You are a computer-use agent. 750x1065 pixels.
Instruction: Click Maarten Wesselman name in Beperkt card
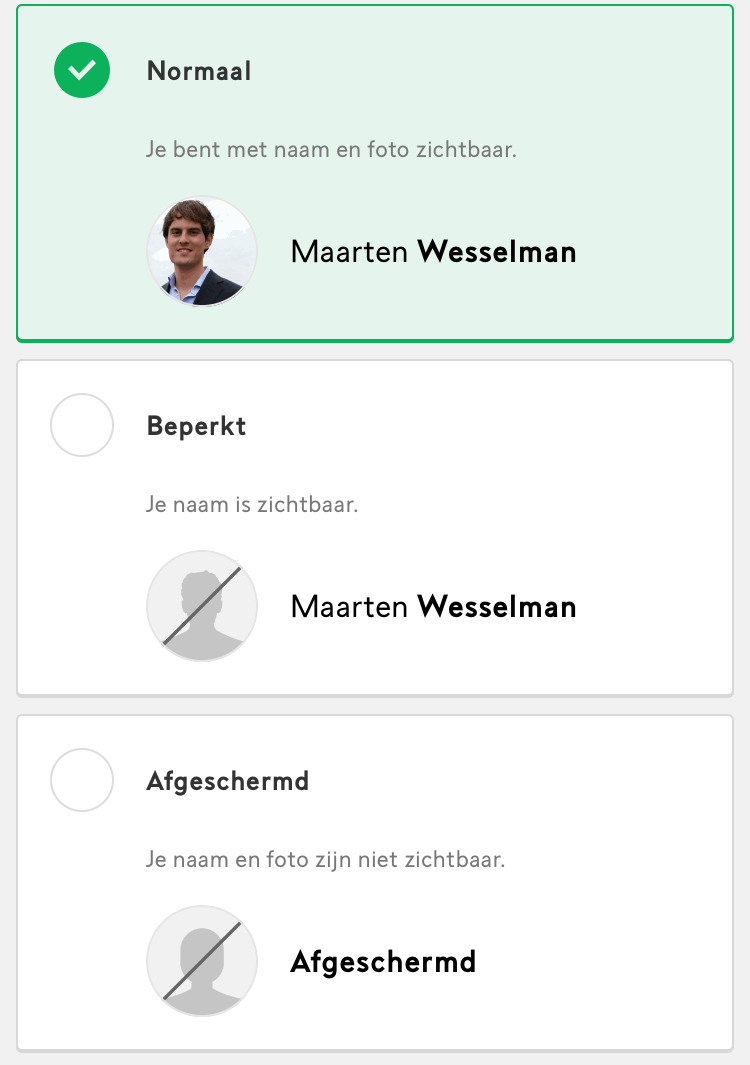(x=433, y=607)
